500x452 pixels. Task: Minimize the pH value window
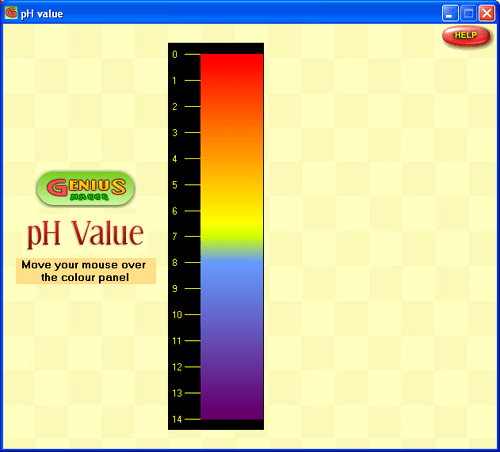click(450, 14)
